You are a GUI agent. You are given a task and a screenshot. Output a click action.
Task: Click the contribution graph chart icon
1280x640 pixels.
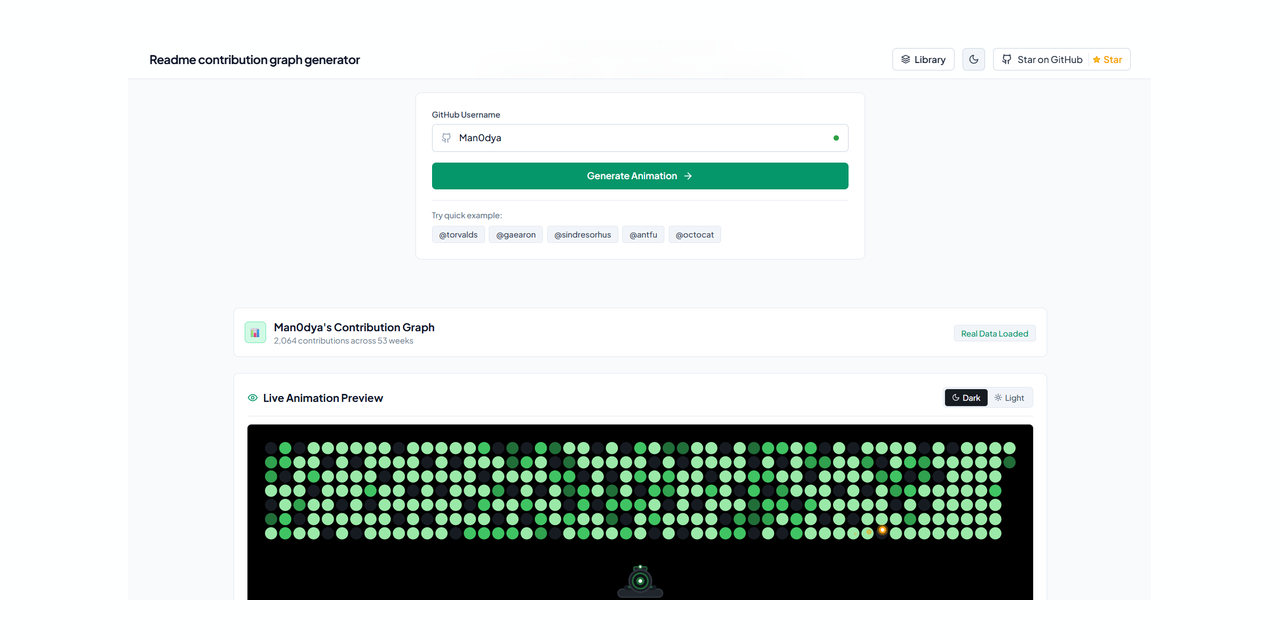(x=255, y=332)
